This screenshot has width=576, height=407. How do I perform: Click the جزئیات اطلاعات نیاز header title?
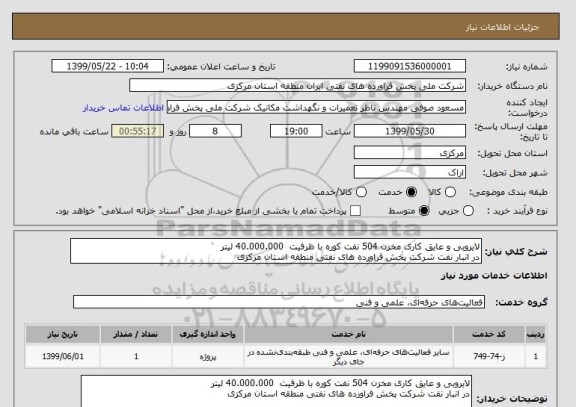[502, 28]
